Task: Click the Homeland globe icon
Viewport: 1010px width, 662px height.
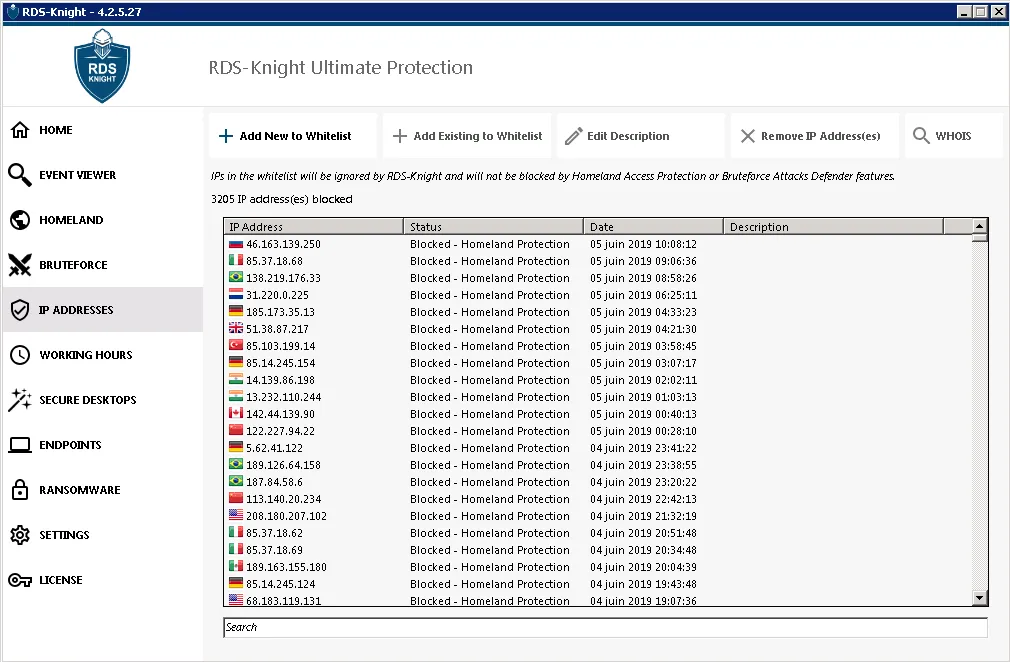Action: [20, 220]
